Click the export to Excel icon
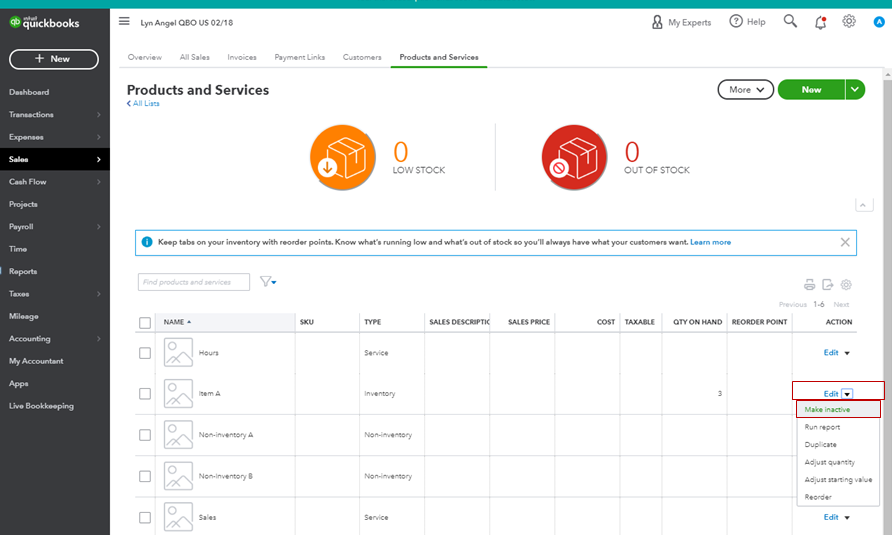892x535 pixels. coord(828,285)
